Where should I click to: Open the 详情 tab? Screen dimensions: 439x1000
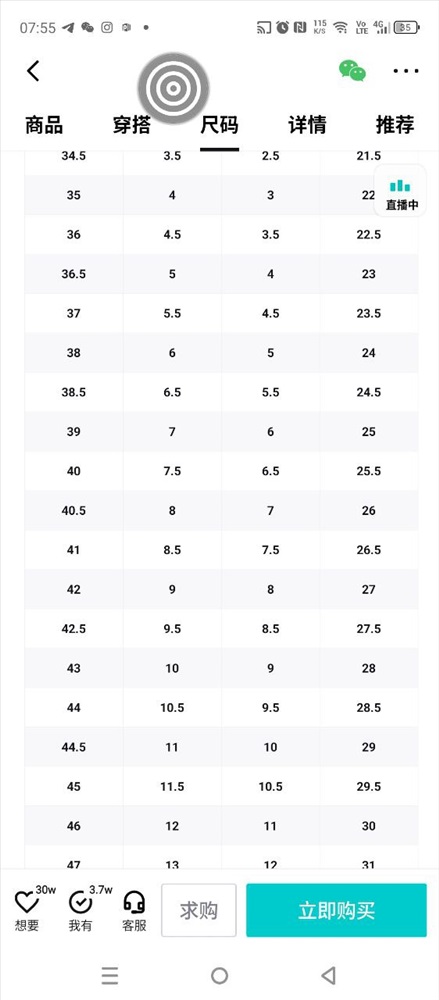[x=307, y=125]
